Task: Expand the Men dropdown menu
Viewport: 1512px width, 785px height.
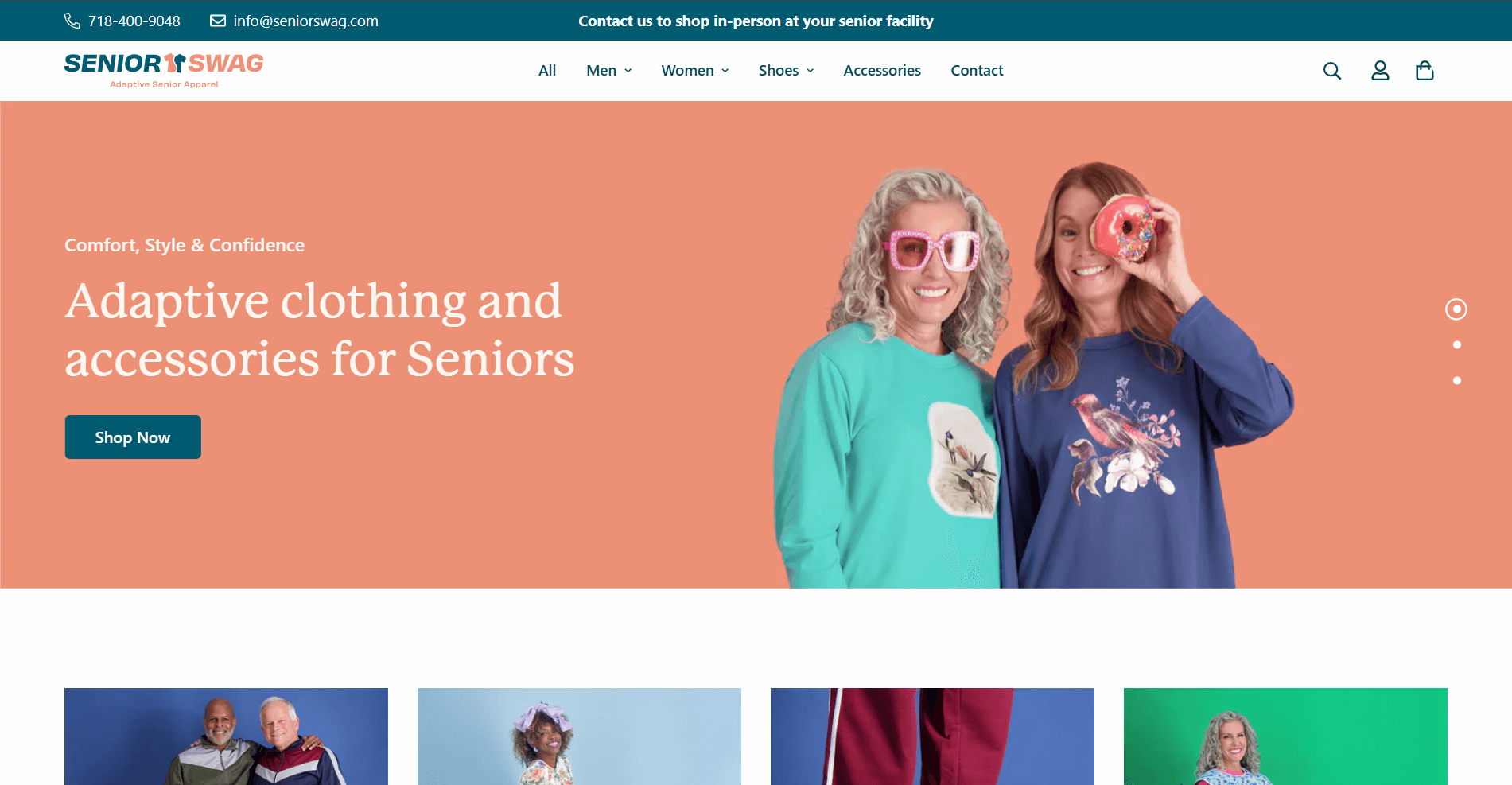Action: pyautogui.click(x=608, y=71)
